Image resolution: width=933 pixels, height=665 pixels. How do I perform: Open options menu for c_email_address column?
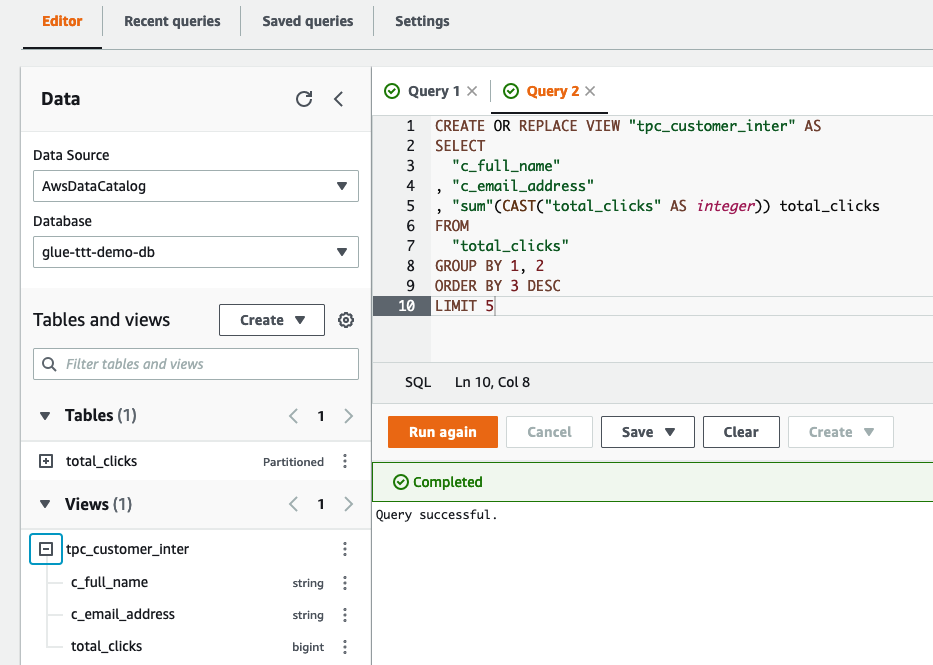pos(345,614)
